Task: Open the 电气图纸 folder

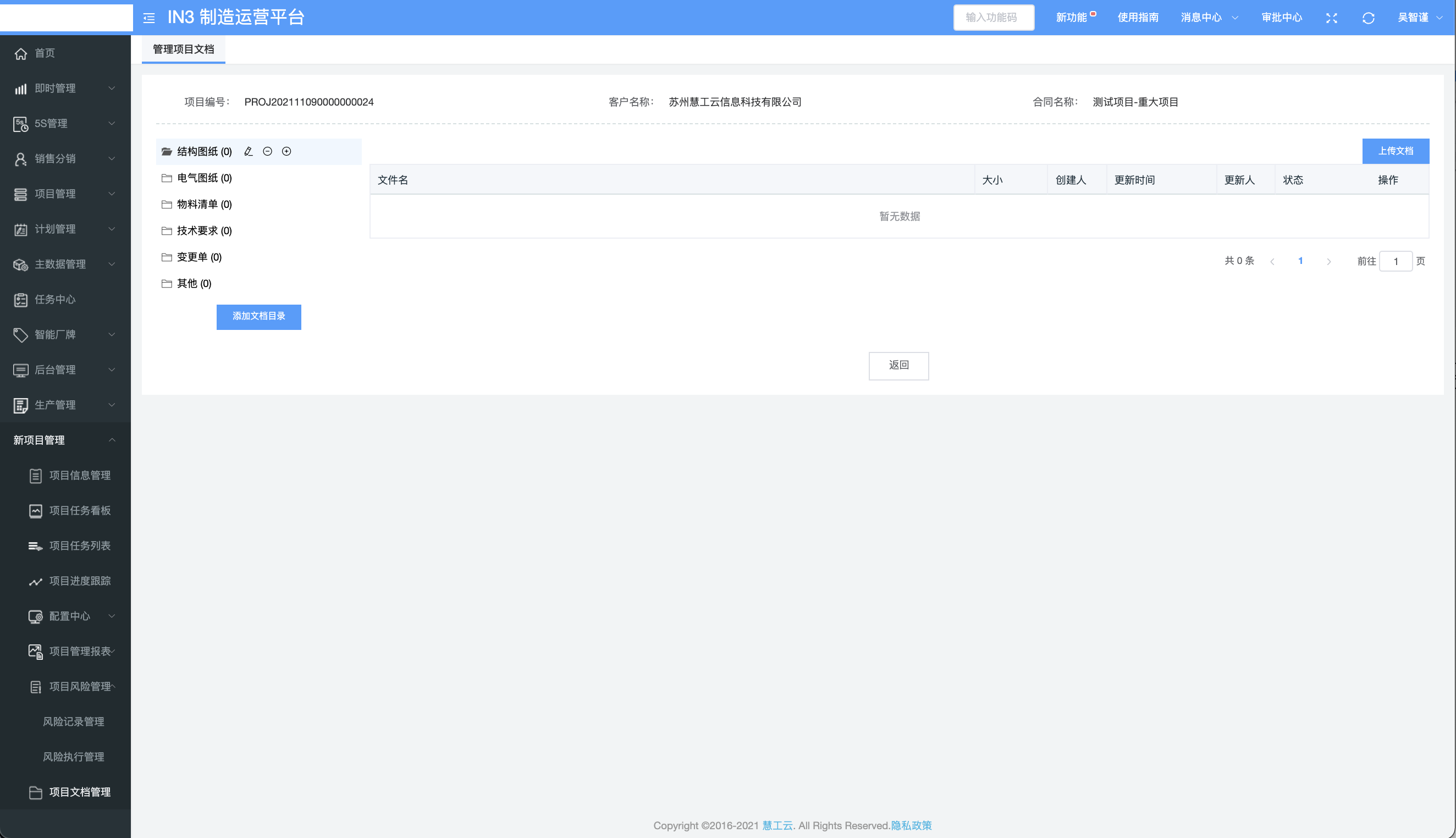Action: coord(204,178)
